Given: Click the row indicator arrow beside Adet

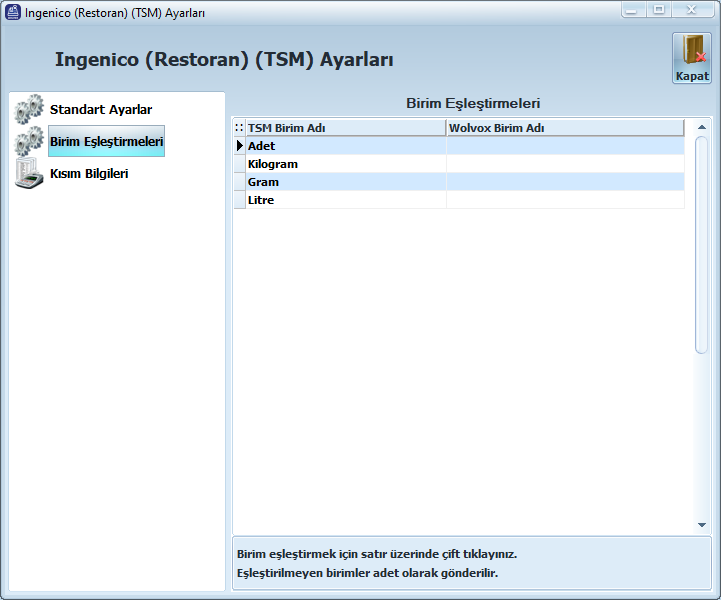Looking at the screenshot, I should [x=239, y=146].
